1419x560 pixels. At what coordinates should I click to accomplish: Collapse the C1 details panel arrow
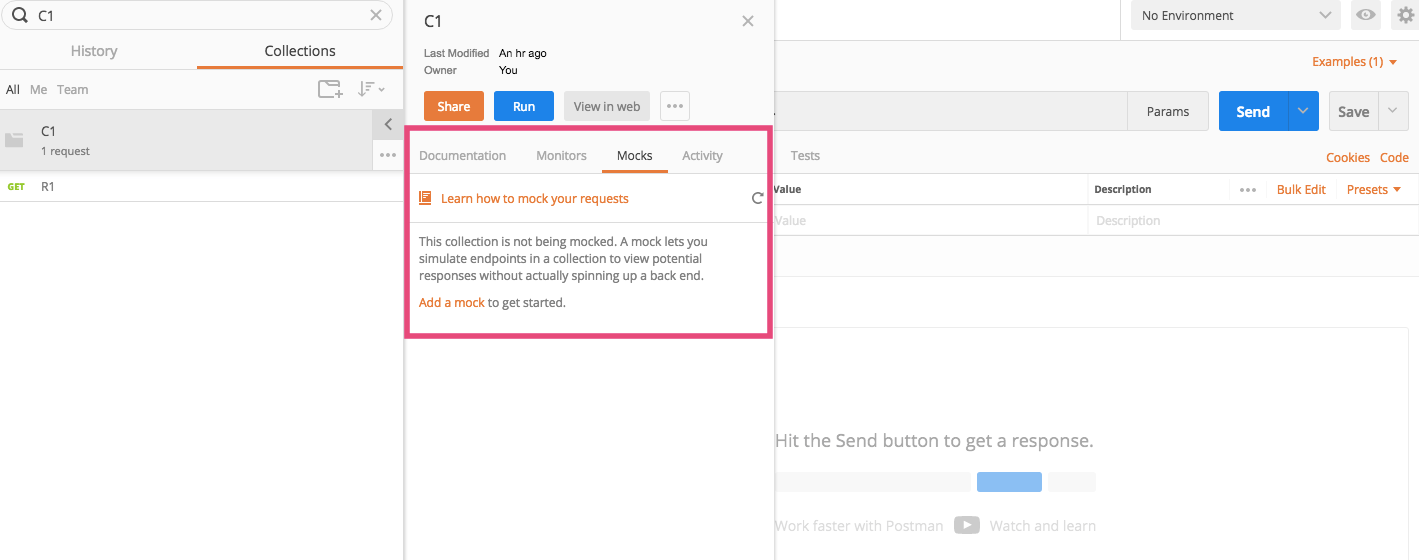(x=388, y=125)
